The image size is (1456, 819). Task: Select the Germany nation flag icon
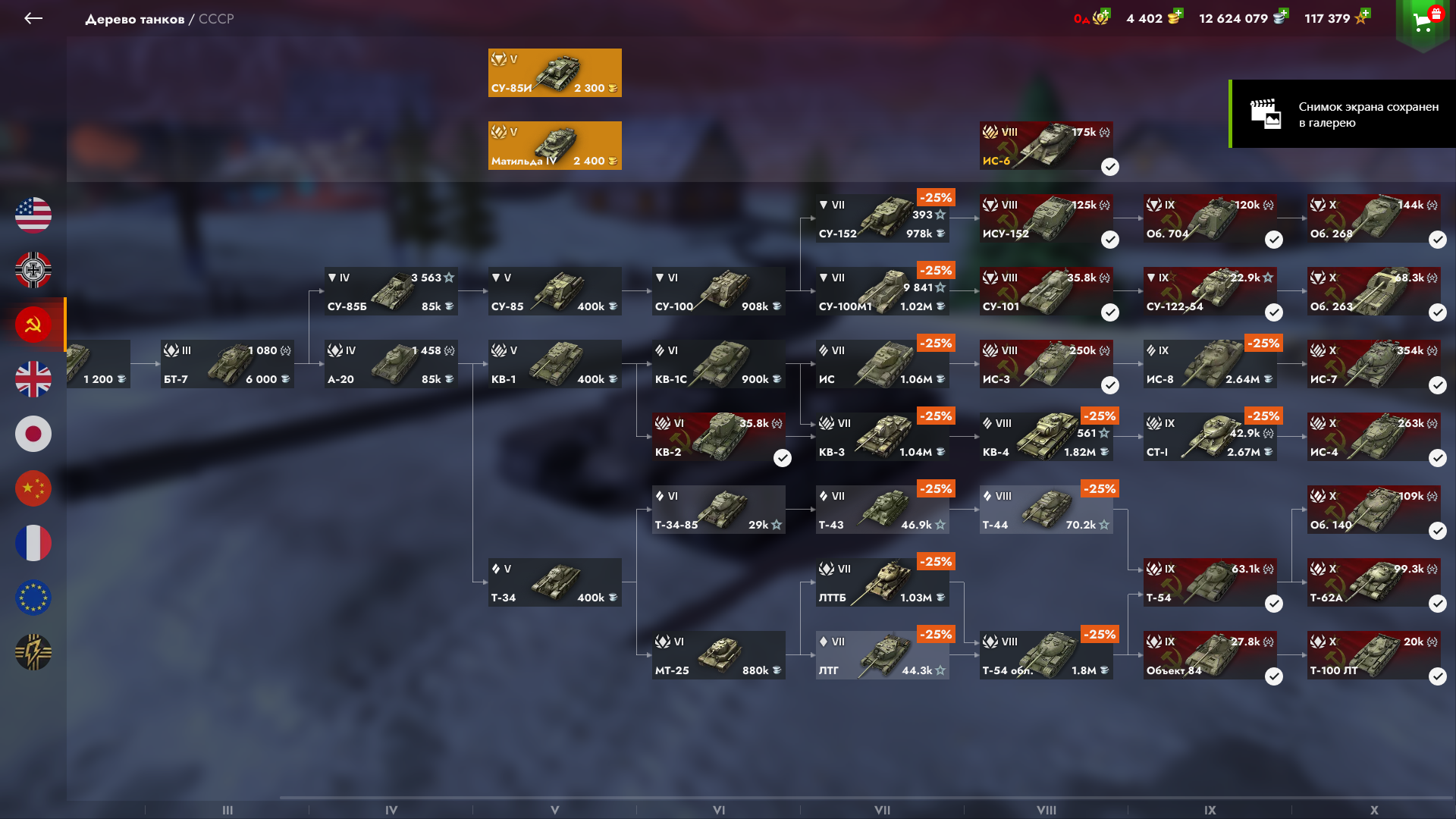33,270
